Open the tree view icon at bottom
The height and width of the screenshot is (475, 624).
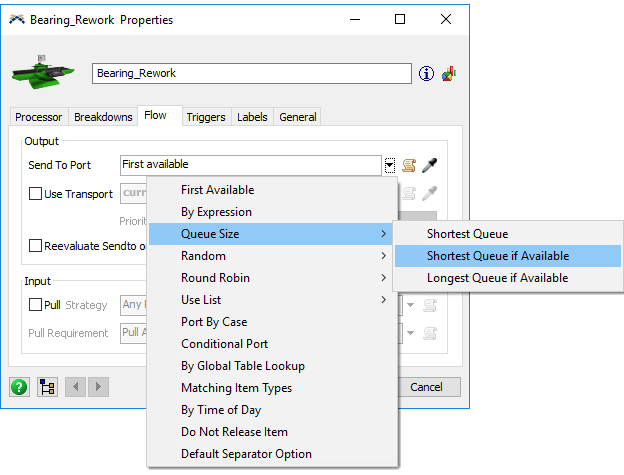[x=47, y=387]
